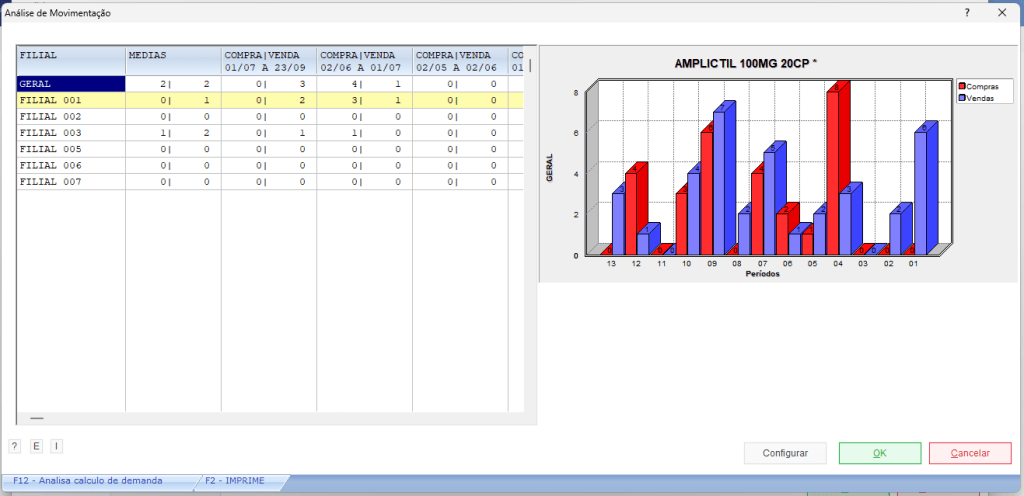Open the F12 Analisa calculo de demanda tab
1024x496 pixels.
88,481
